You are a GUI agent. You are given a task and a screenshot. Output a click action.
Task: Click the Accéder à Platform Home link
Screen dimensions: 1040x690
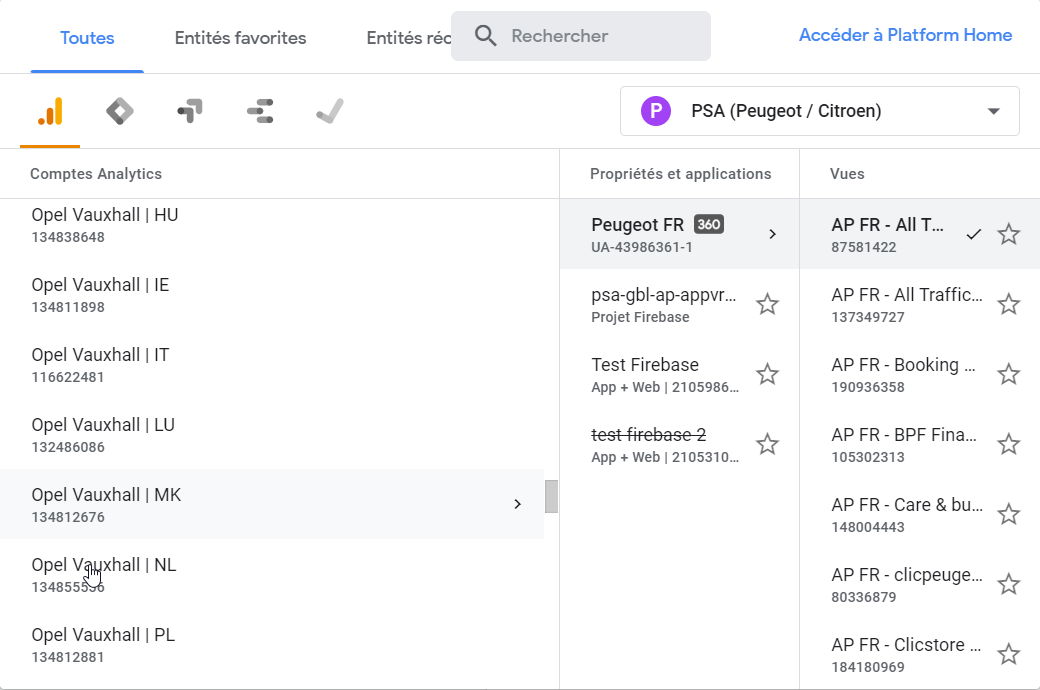coord(905,35)
